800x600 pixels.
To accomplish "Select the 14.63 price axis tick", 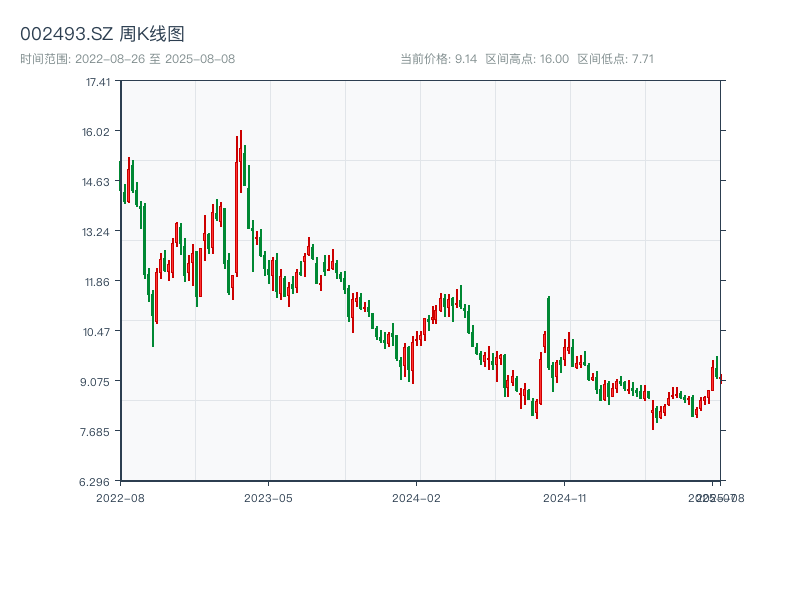I will tap(98, 182).
